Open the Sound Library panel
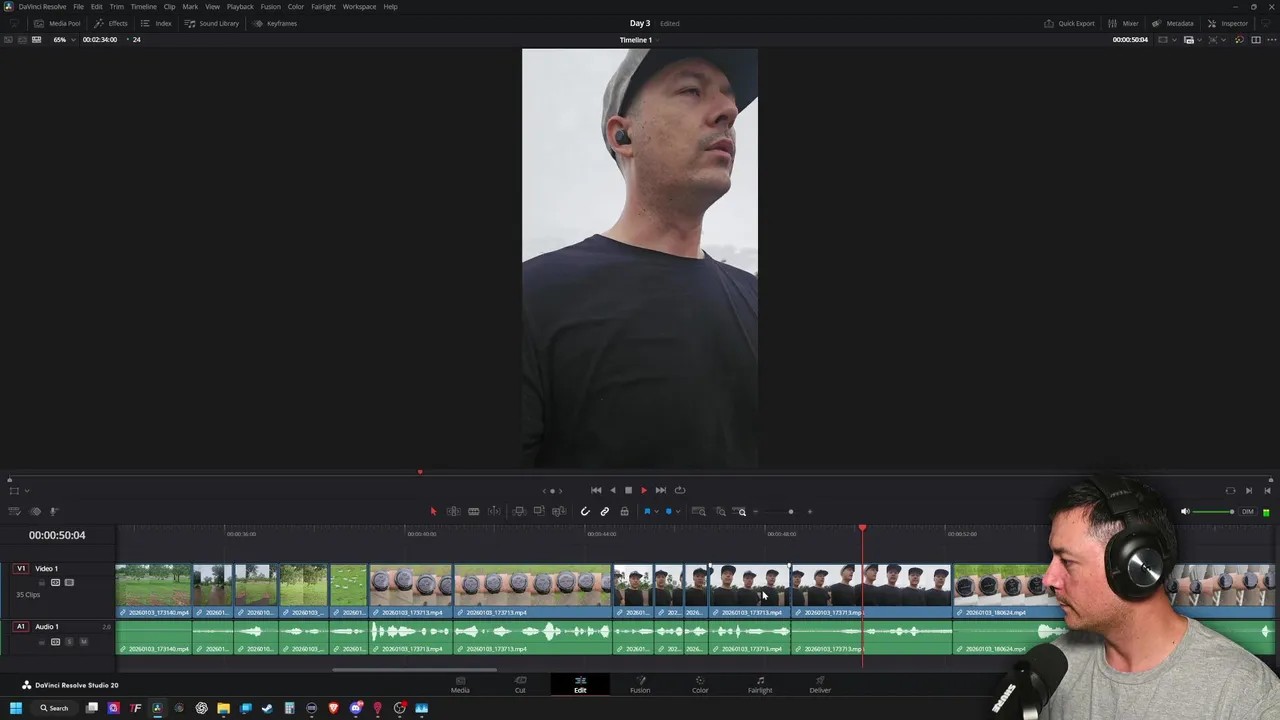Viewport: 1280px width, 720px height. click(x=212, y=23)
